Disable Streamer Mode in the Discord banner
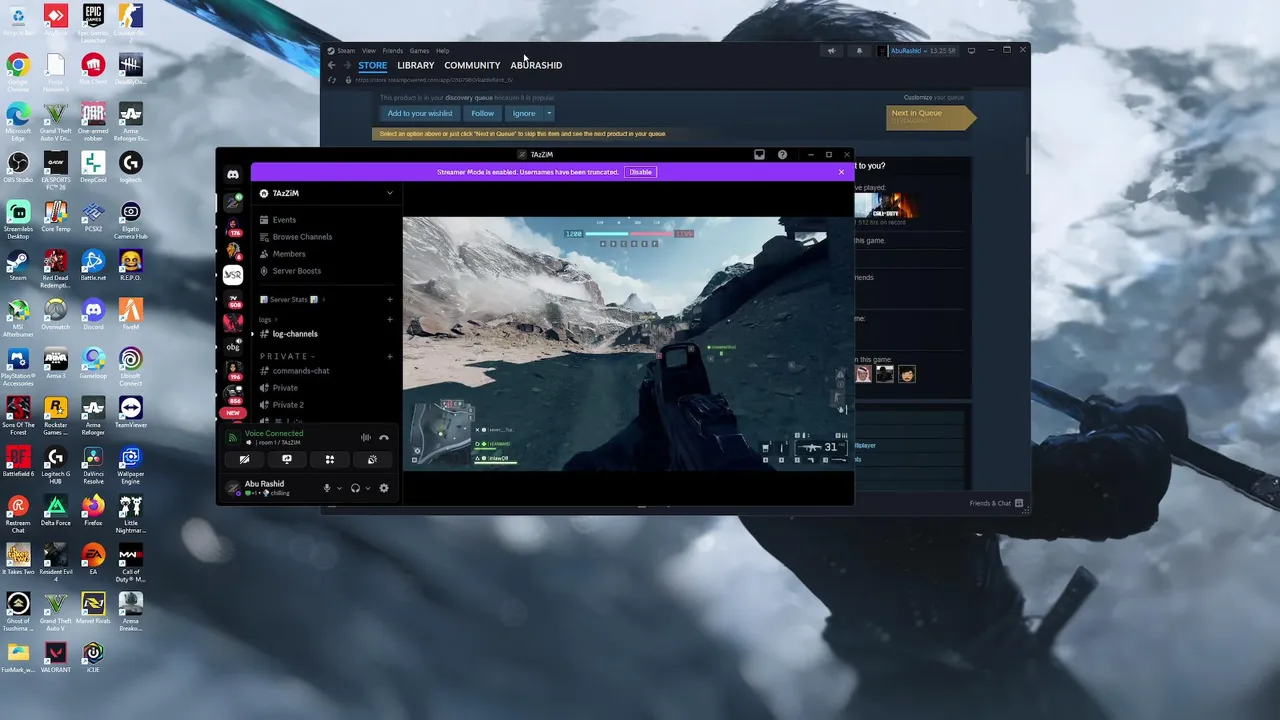 640,172
